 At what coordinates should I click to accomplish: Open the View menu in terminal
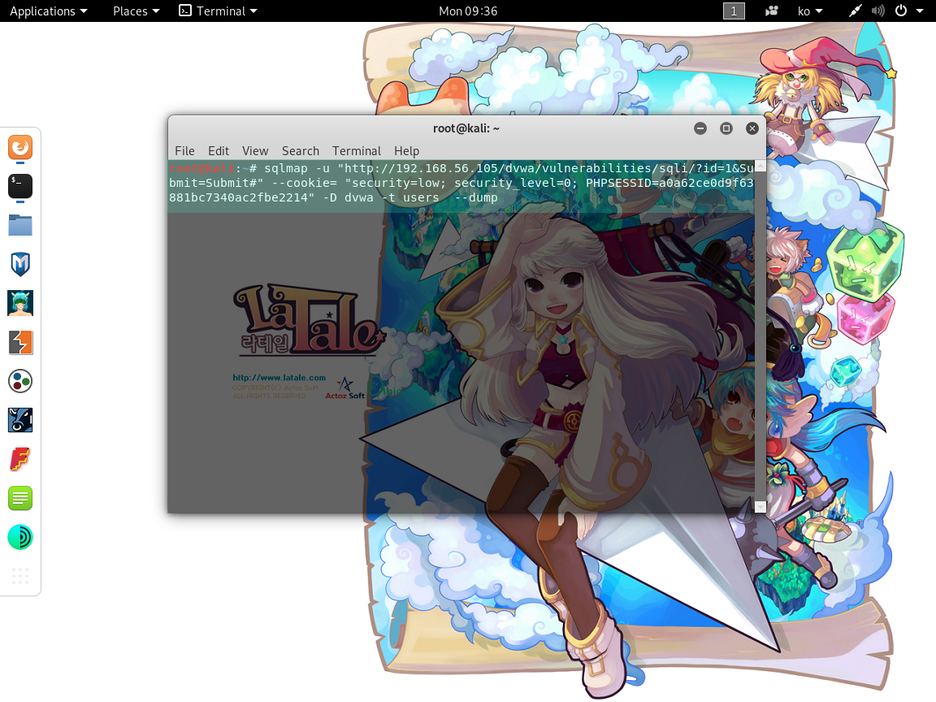point(255,151)
